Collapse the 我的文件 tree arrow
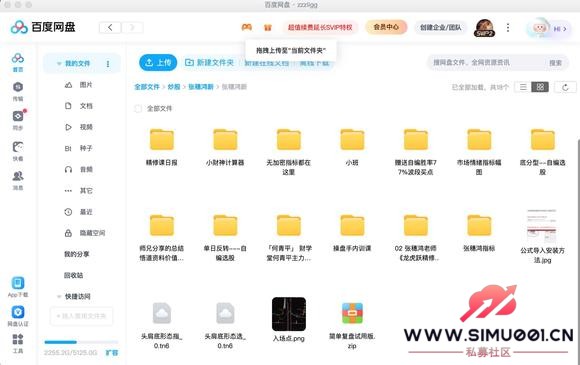This screenshot has height=365, width=580. [x=59, y=64]
